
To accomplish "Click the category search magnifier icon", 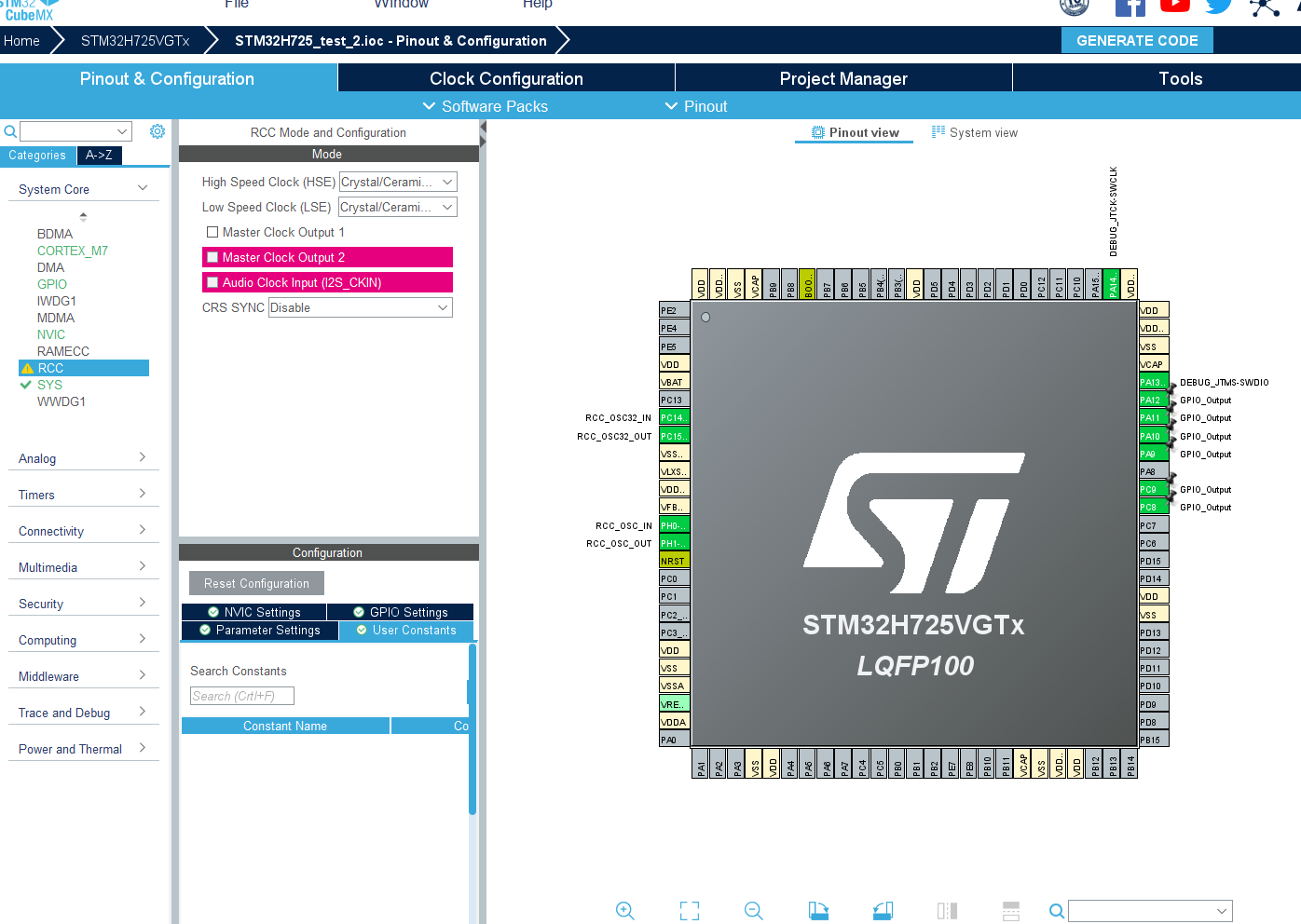I will click(x=9, y=131).
